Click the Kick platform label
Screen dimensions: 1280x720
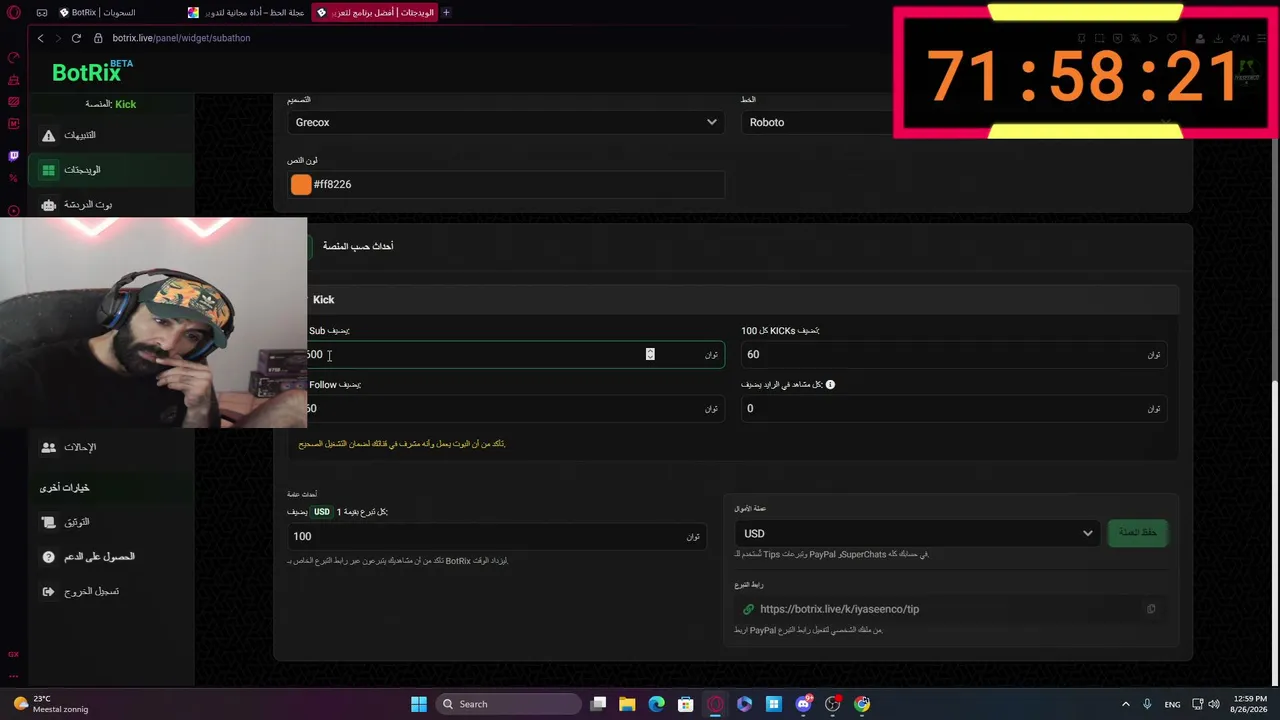323,300
